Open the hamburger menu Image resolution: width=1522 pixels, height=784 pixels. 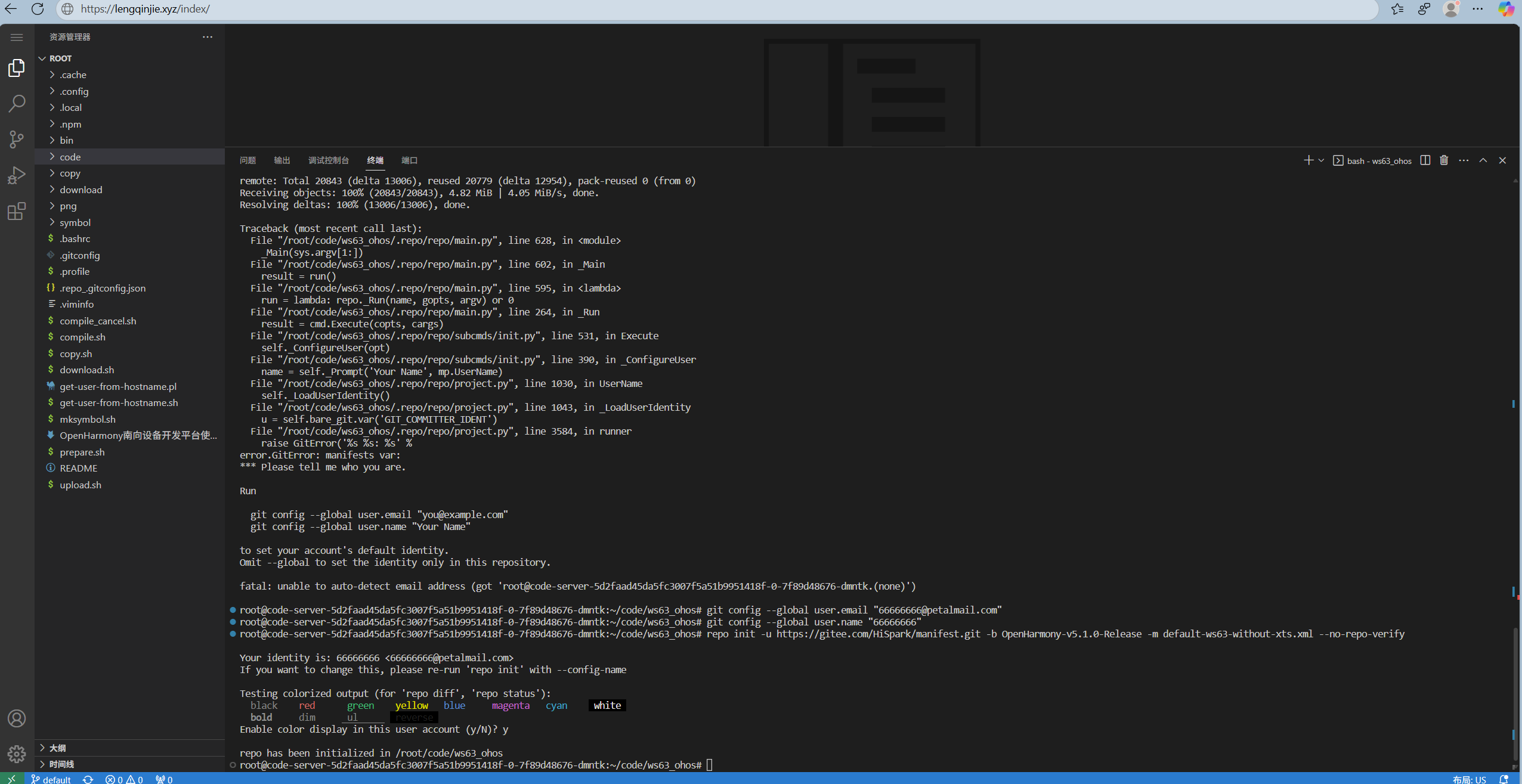tap(16, 36)
